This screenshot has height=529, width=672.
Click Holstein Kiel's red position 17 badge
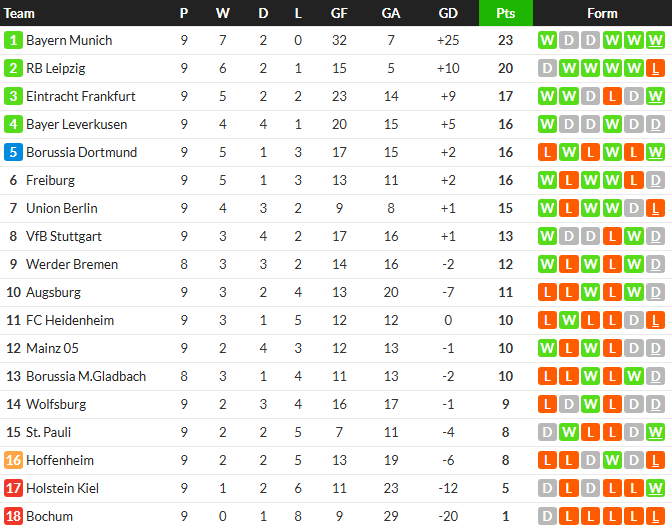click(13, 489)
